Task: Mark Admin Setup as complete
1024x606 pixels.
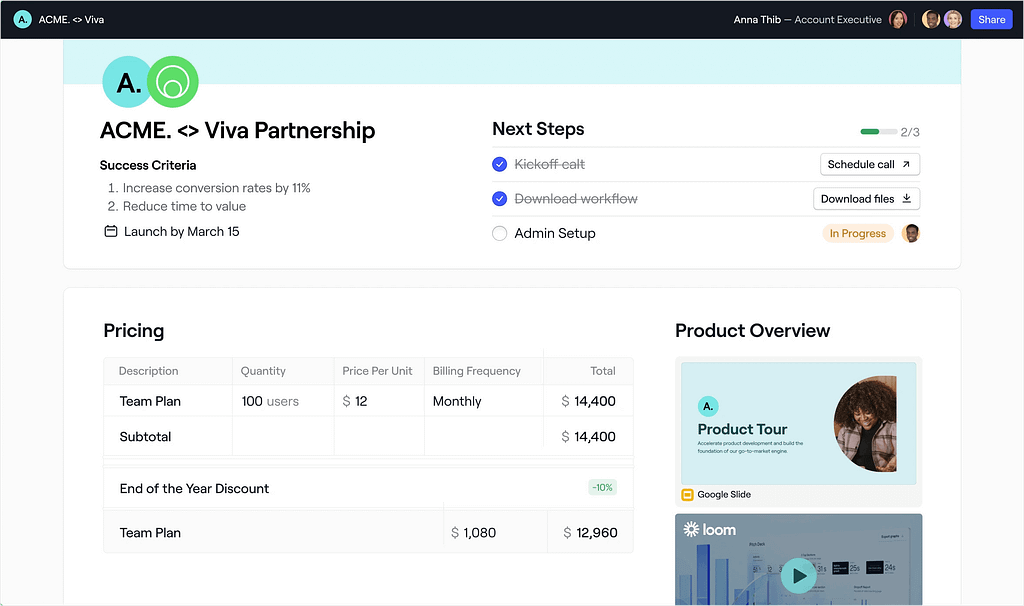Action: click(500, 233)
